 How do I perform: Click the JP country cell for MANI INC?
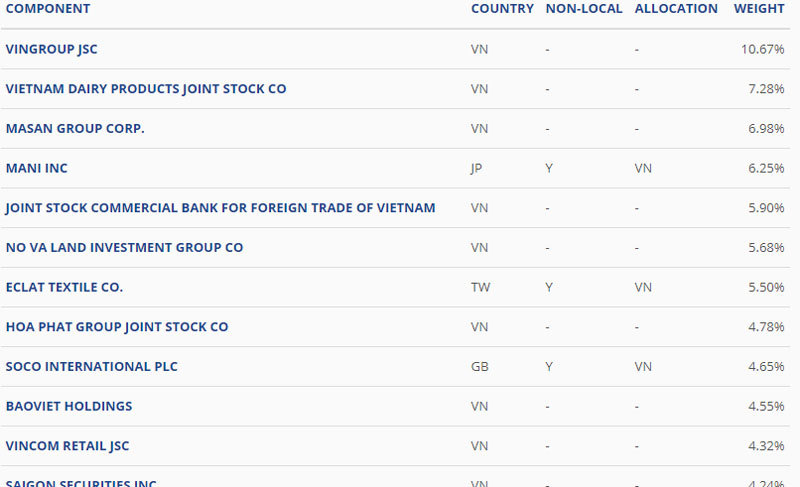476,168
